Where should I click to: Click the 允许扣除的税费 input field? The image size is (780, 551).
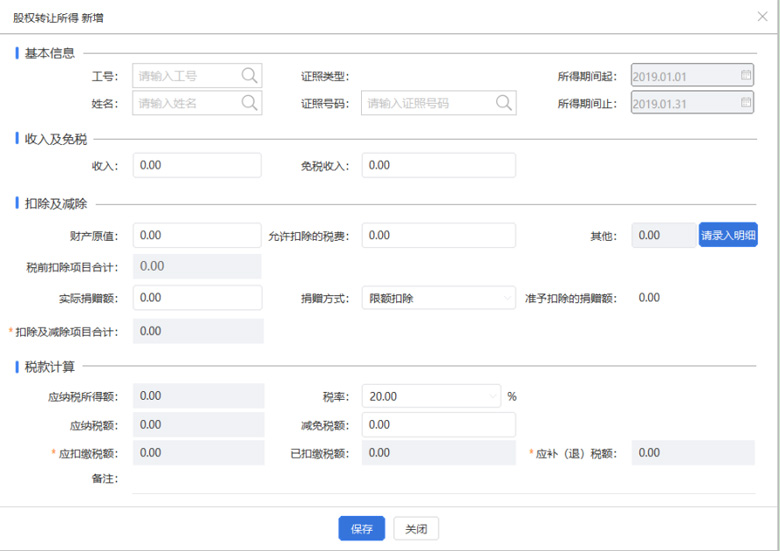click(438, 235)
